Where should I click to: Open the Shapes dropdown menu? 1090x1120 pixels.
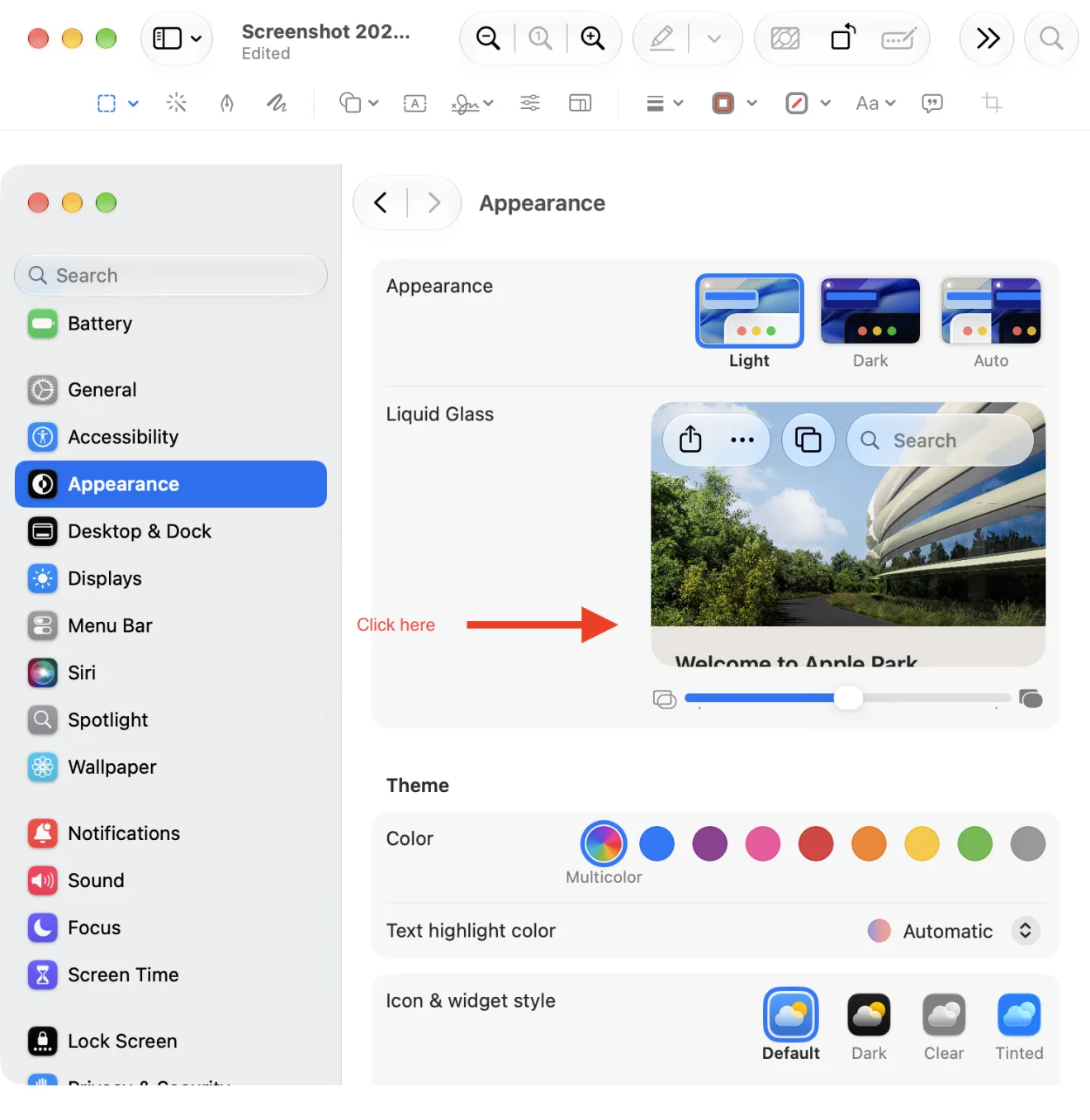coord(358,103)
